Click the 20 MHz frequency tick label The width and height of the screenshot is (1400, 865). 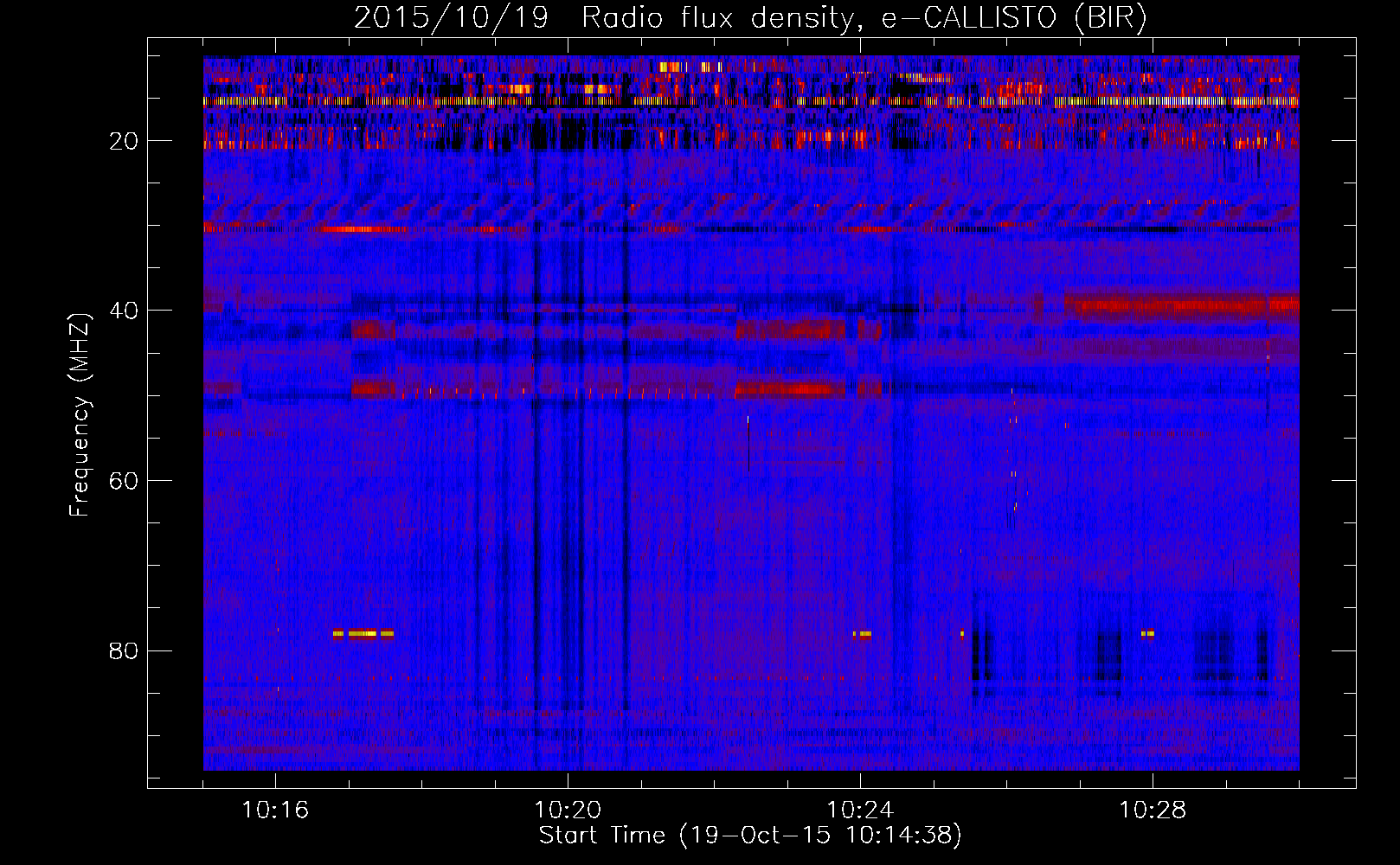click(125, 141)
